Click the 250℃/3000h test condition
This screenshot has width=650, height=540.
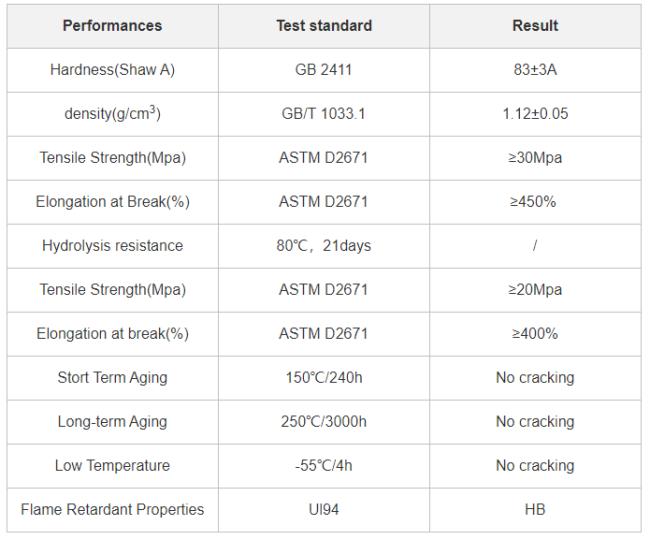[324, 421]
